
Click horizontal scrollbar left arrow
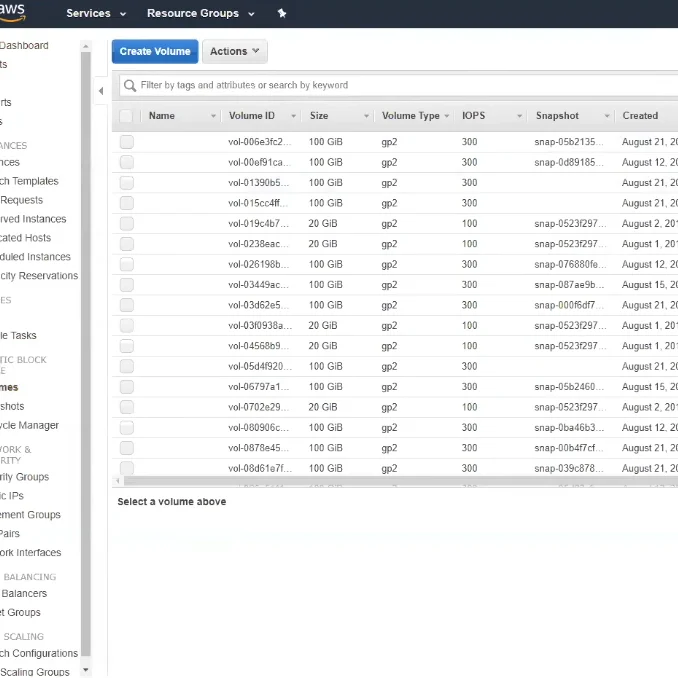[118, 481]
